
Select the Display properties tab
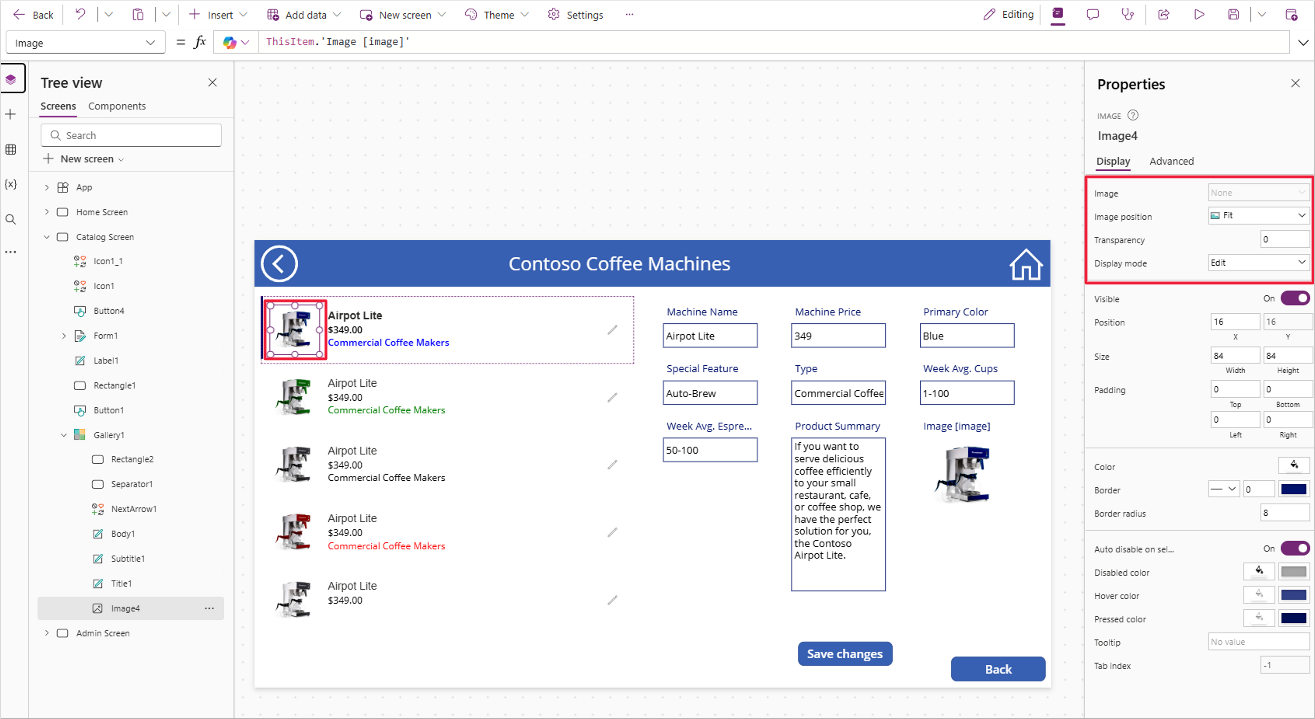click(1113, 161)
